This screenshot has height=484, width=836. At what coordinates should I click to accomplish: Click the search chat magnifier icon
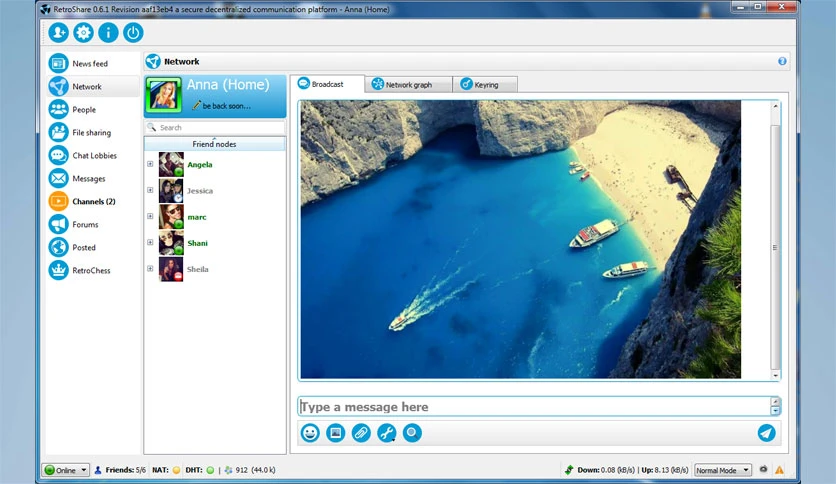point(412,433)
